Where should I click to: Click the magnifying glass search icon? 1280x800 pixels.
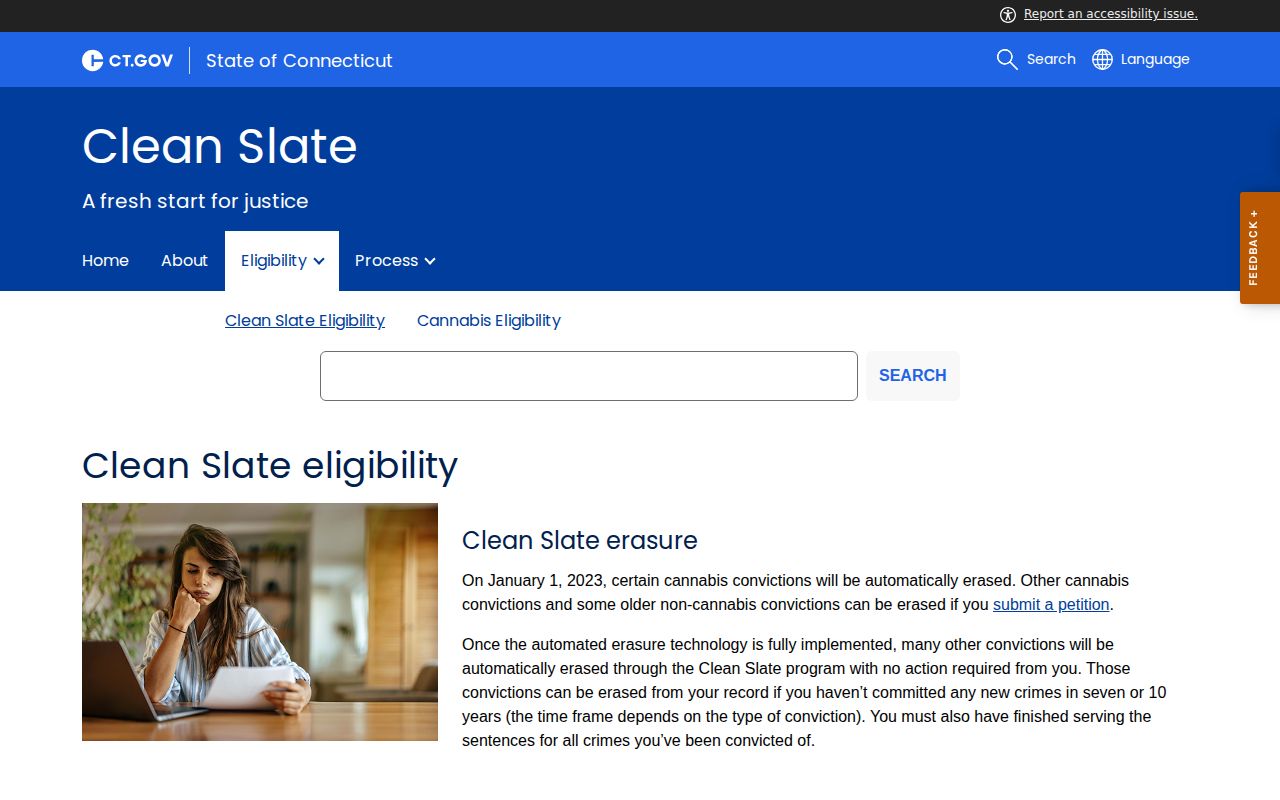click(x=1007, y=59)
